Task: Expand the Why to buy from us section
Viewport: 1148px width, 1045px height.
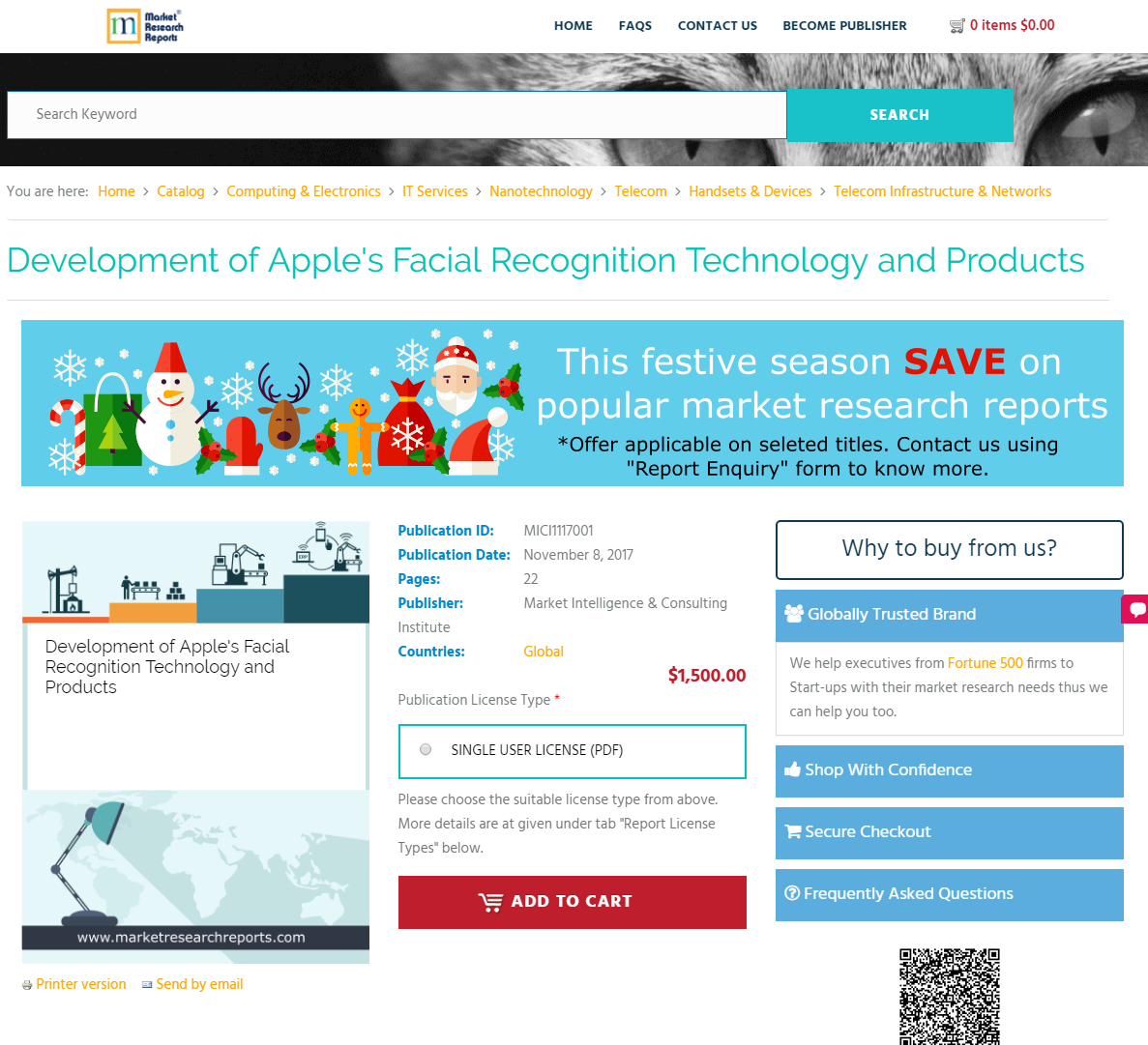Action: pyautogui.click(x=949, y=548)
